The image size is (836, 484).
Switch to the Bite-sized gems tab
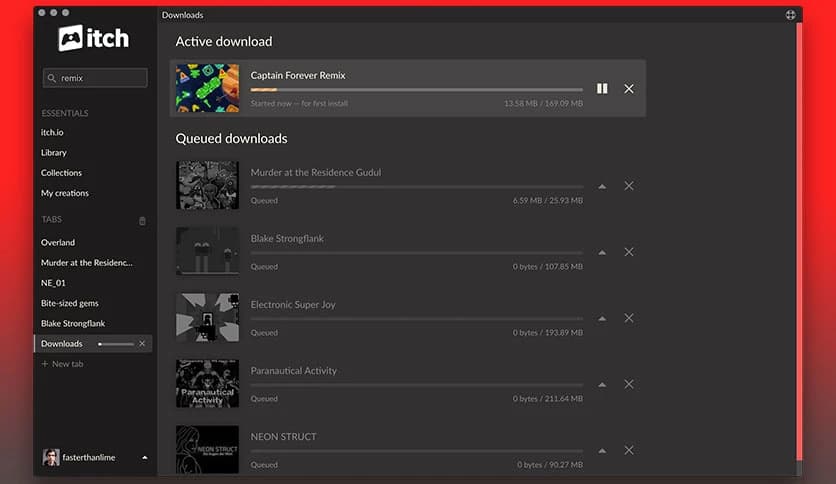point(70,303)
